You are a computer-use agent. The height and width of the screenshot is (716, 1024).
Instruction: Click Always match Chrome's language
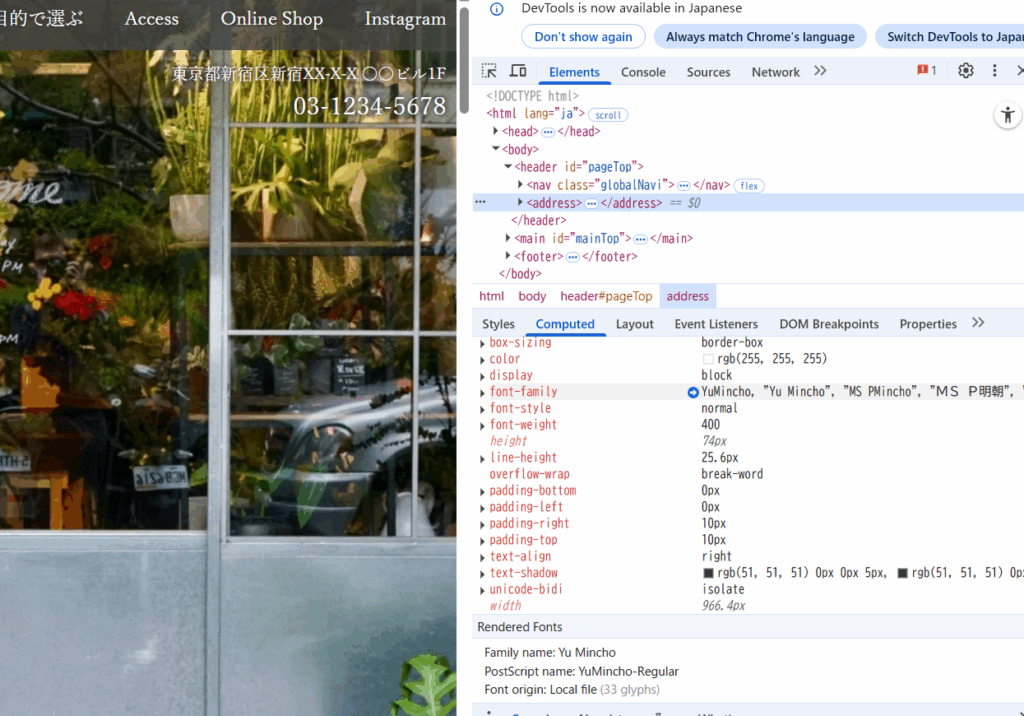point(760,37)
